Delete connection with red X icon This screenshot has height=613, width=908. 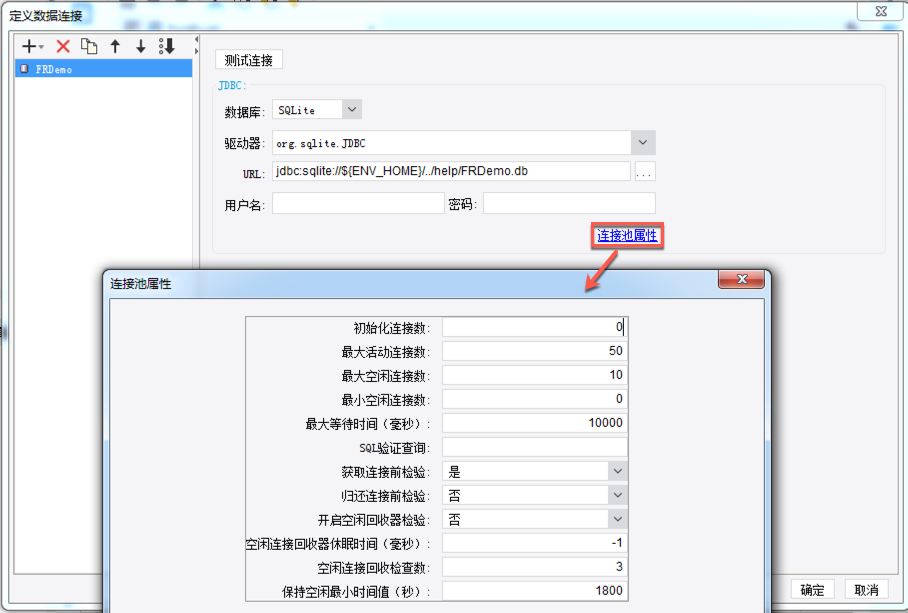point(63,46)
